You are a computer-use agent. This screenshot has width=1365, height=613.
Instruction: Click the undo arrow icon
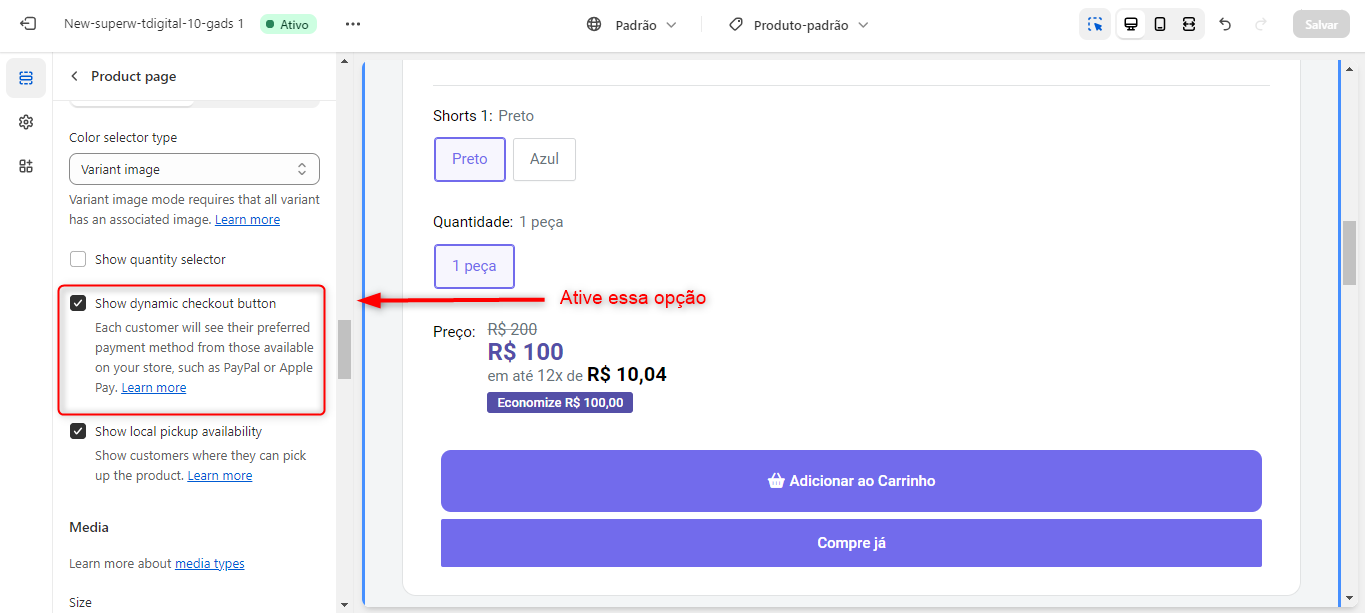click(1226, 24)
